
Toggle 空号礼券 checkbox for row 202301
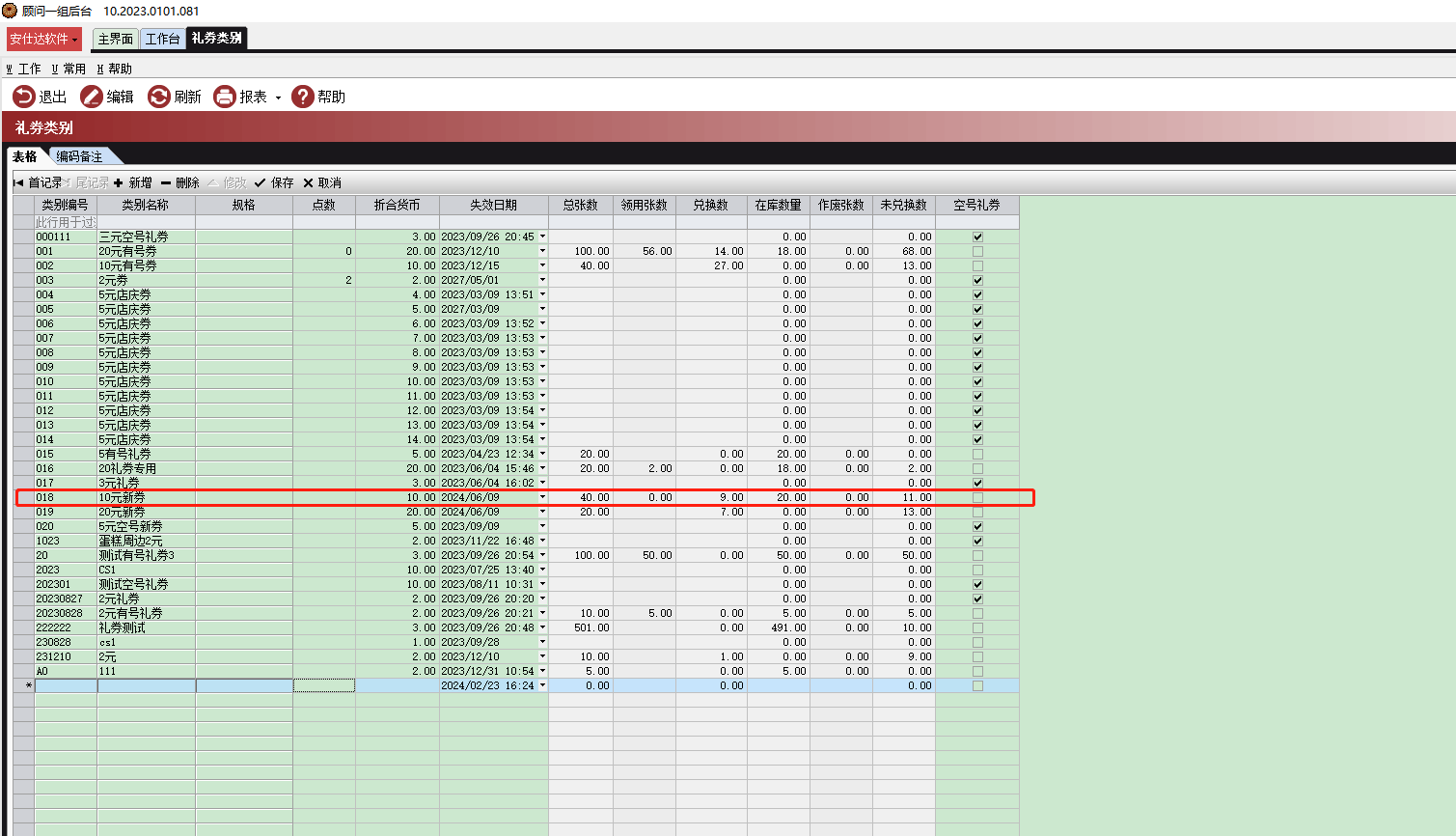(977, 584)
